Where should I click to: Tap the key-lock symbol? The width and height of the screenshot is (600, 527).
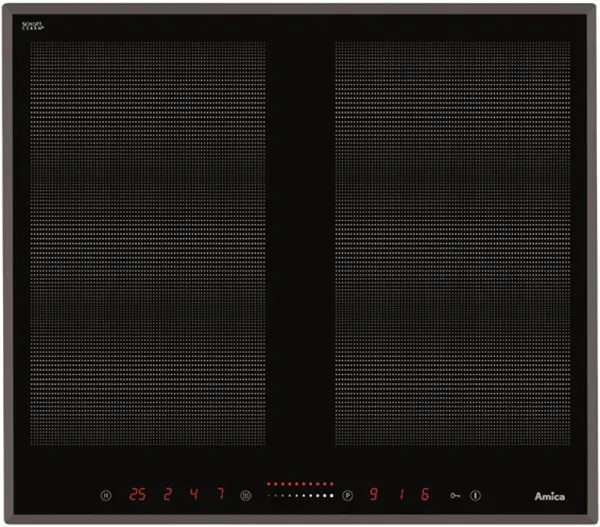point(455,496)
